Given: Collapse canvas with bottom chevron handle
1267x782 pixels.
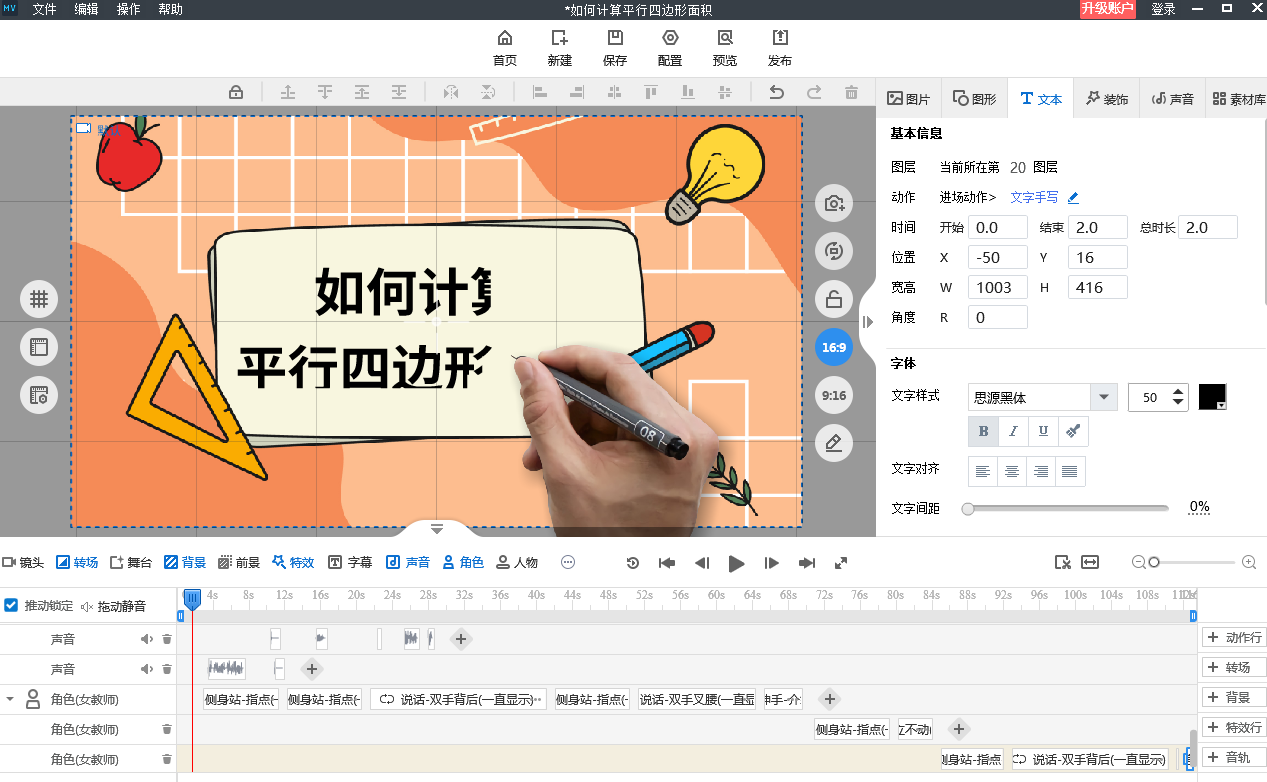Looking at the screenshot, I should pos(436,528).
